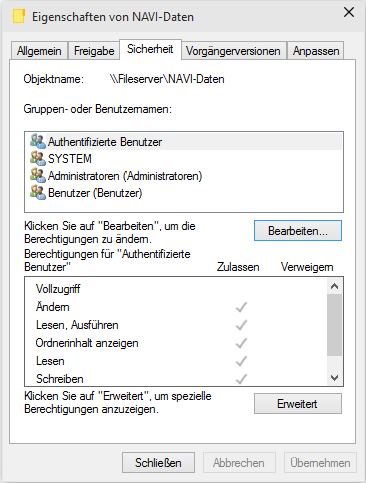Screen dimensions: 366x483
Task: Click the Zulassen checkmark for Ändern
Action: 241,307
